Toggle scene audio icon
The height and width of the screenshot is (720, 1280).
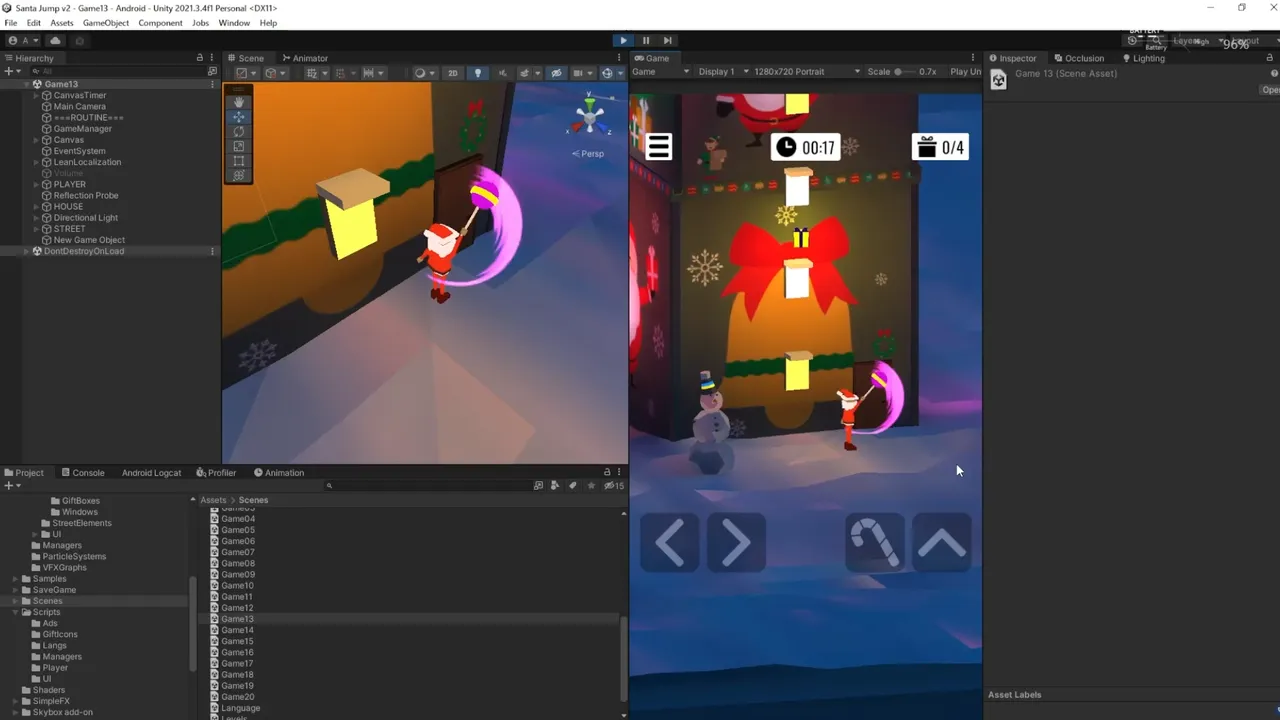pos(502,73)
